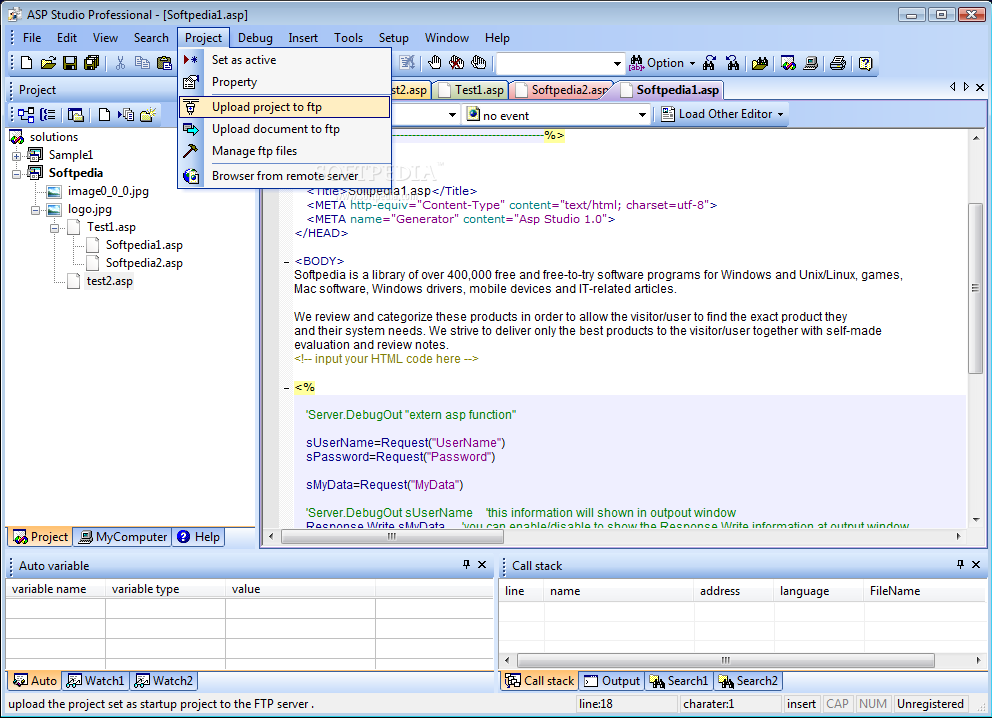Click the add existing files icon in Project toolbar
The height and width of the screenshot is (718, 992).
point(126,115)
